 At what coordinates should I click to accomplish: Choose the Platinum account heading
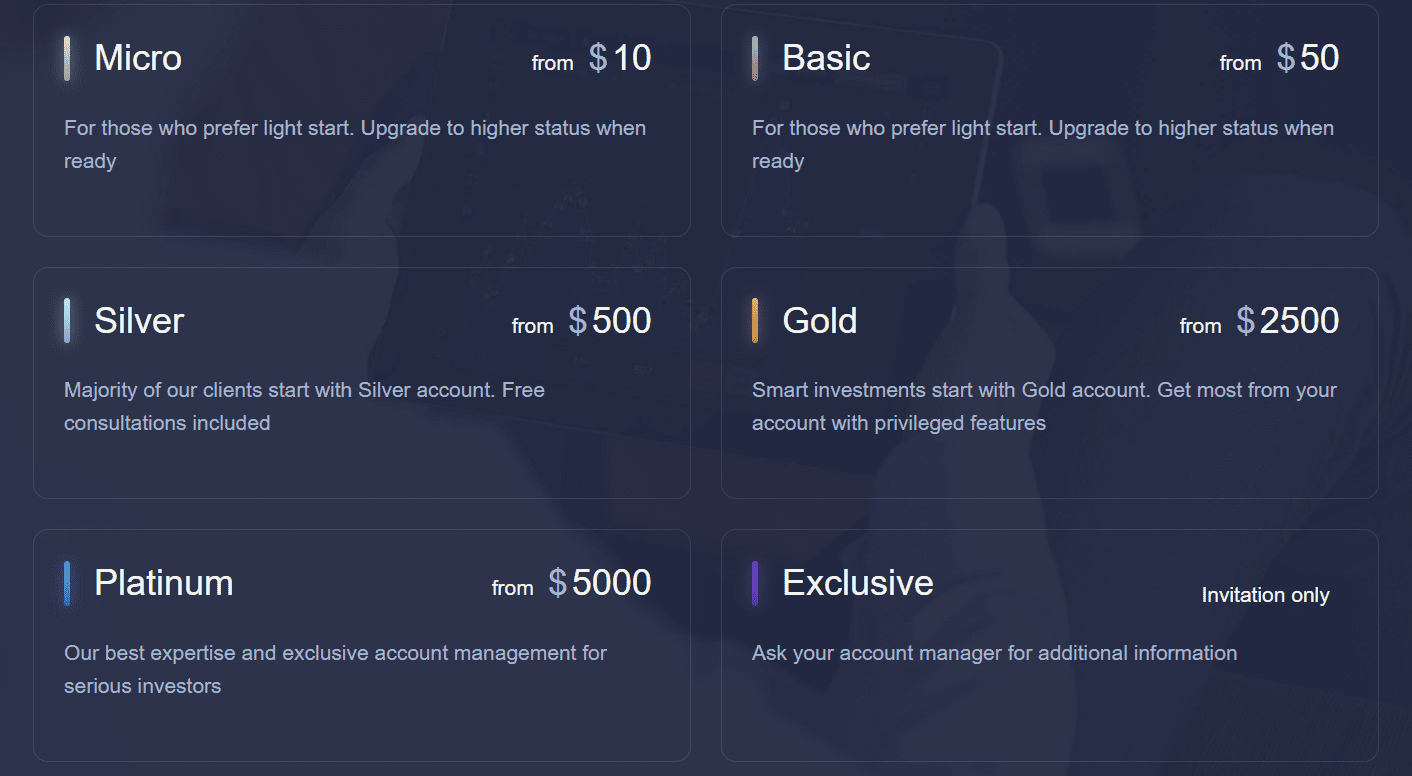(164, 583)
